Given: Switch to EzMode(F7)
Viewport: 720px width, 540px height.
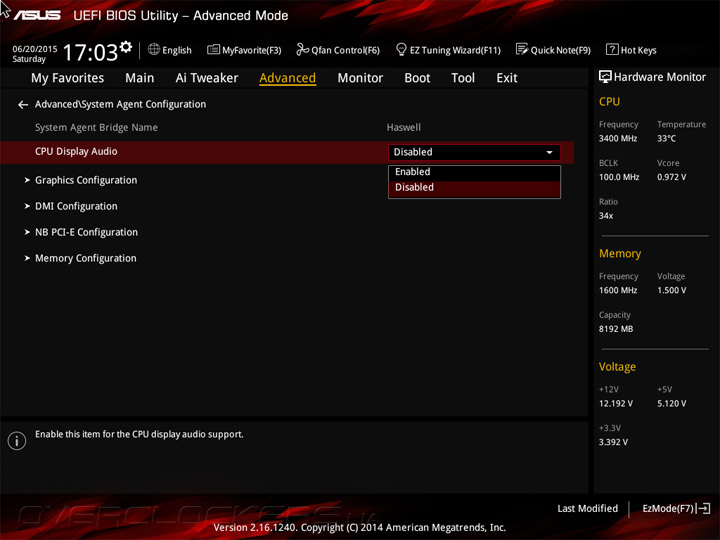Looking at the screenshot, I should (668, 508).
